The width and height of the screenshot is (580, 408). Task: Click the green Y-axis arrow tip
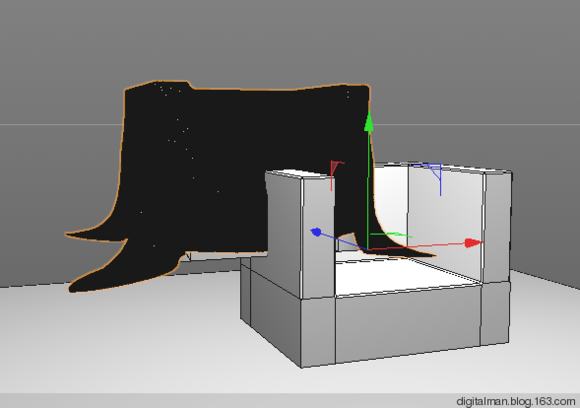tap(368, 122)
